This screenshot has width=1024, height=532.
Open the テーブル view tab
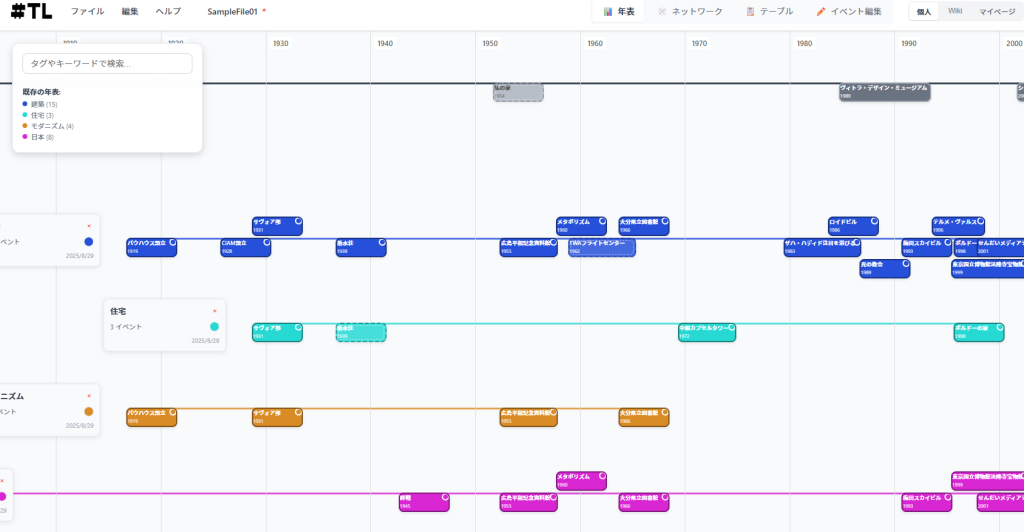pos(769,12)
